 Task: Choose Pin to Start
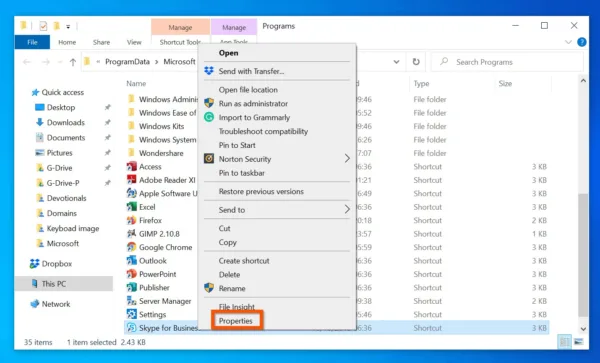coord(237,145)
